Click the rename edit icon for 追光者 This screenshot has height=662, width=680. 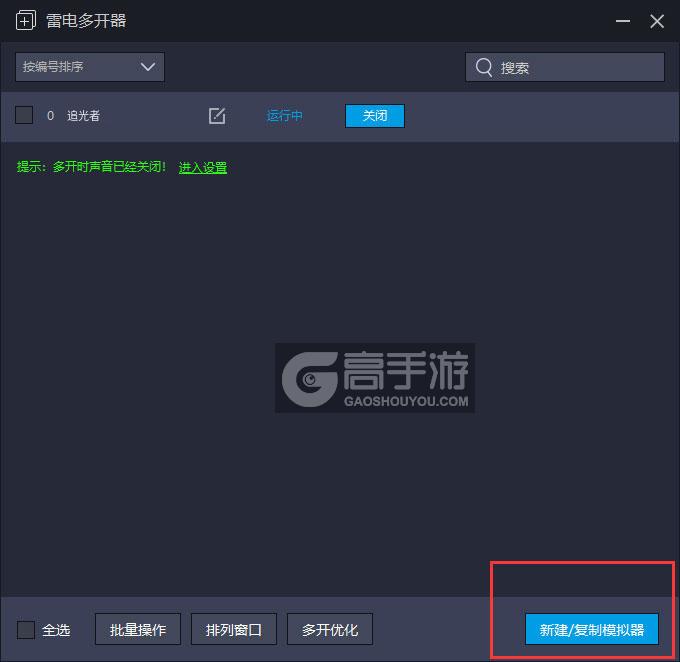pos(217,116)
